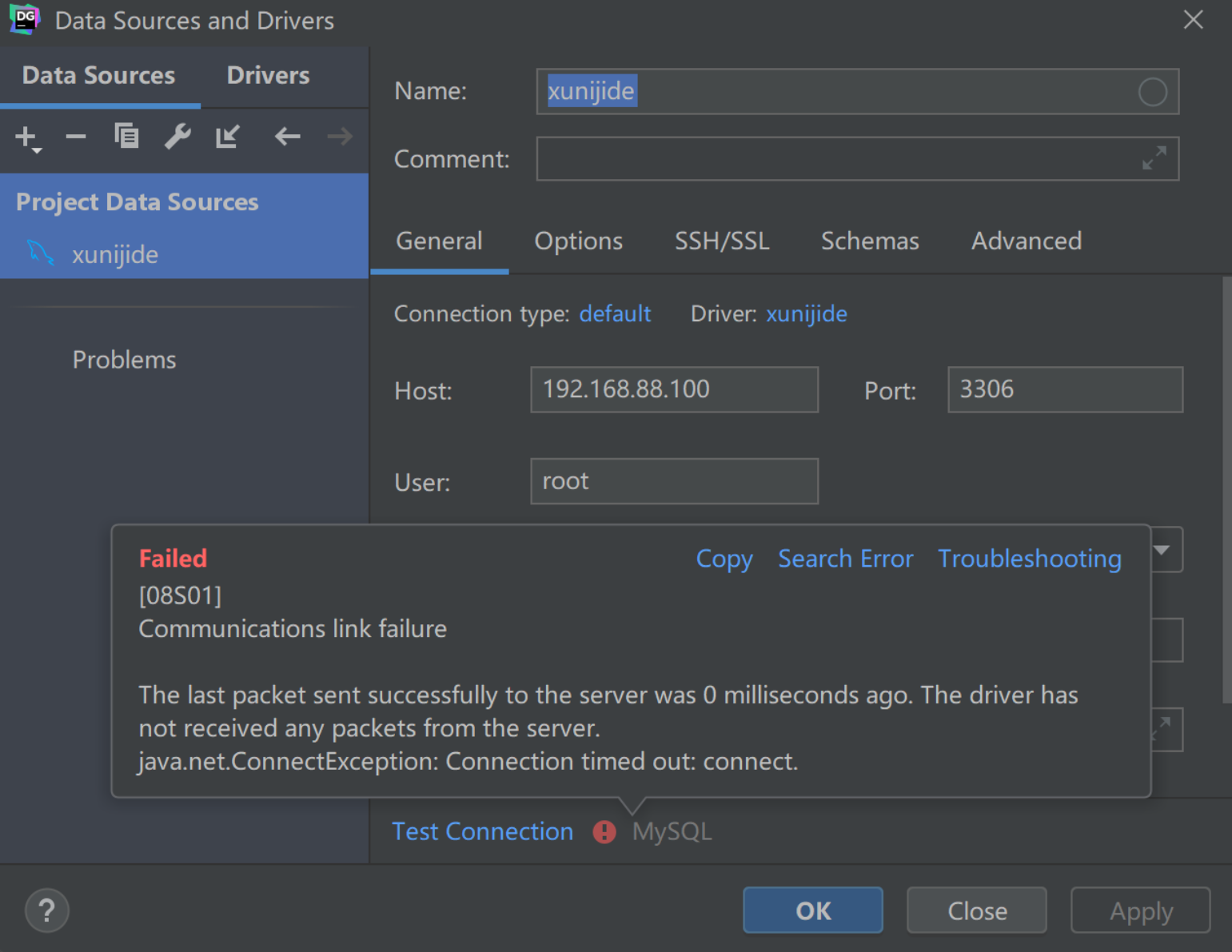This screenshot has height=952, width=1232.
Task: Add a new data source
Action: click(x=24, y=136)
